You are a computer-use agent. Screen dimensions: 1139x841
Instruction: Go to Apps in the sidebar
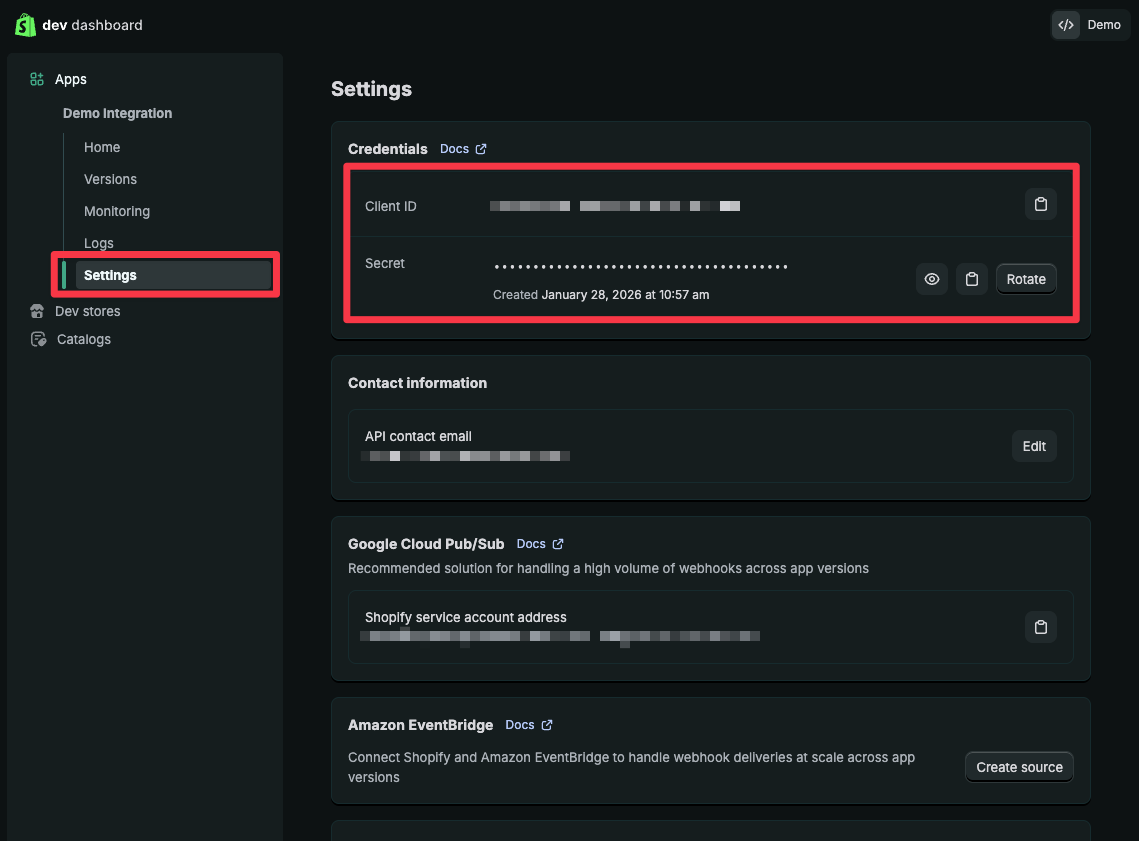70,79
